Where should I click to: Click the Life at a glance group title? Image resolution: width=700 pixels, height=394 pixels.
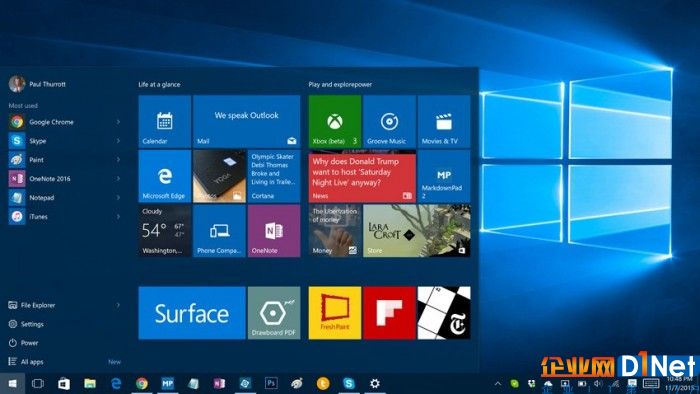pos(159,84)
